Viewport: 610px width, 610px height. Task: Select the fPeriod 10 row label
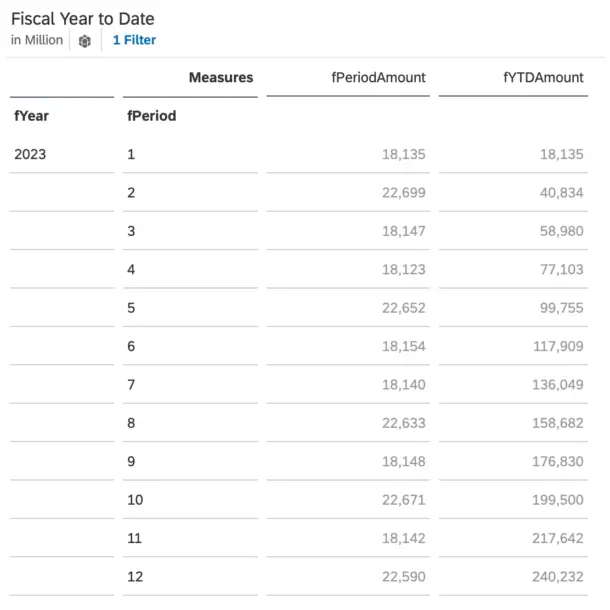coord(135,500)
